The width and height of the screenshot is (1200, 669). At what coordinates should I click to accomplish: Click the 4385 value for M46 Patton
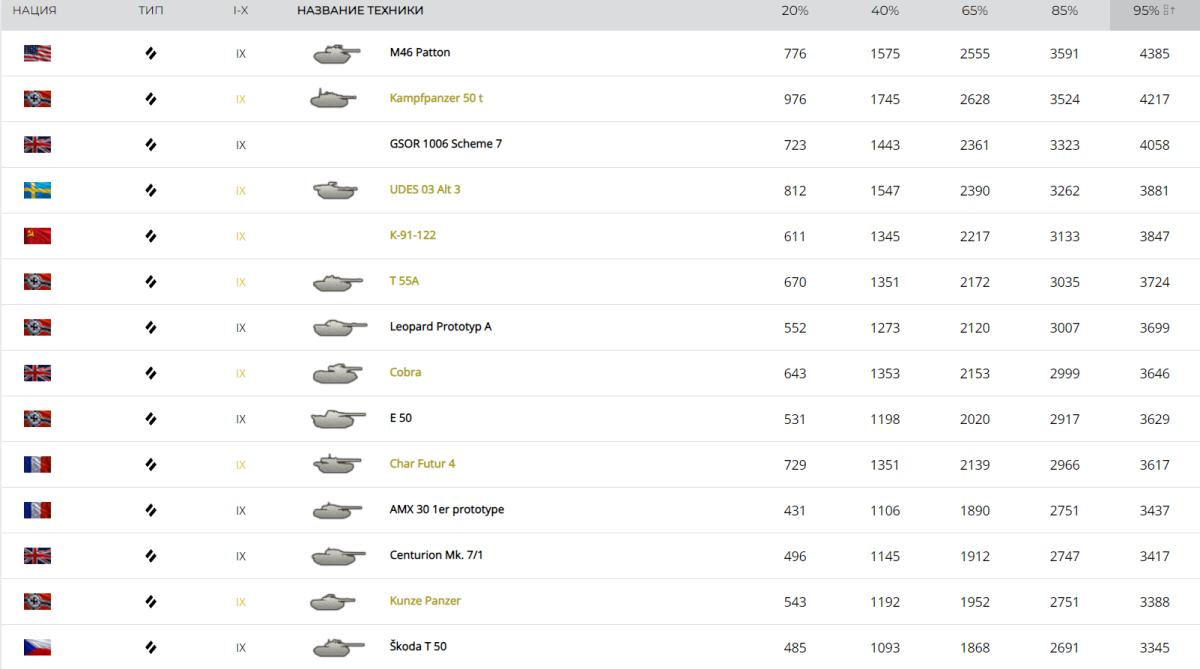1154,54
